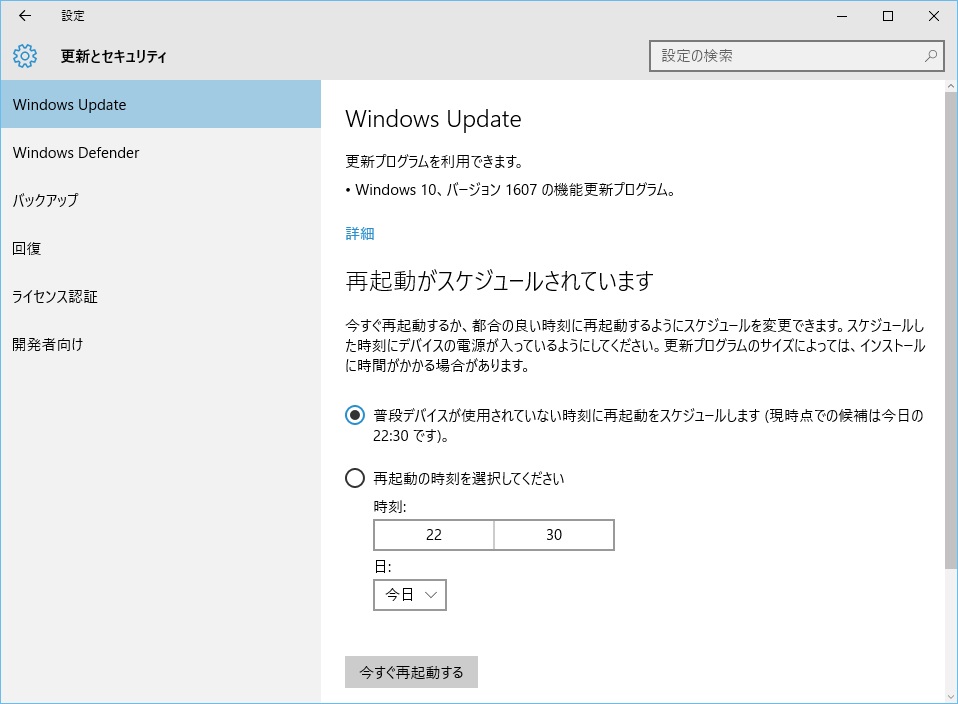Open the Windows Defender section
Screen dimensions: 958x704
pyautogui.click(x=161, y=152)
